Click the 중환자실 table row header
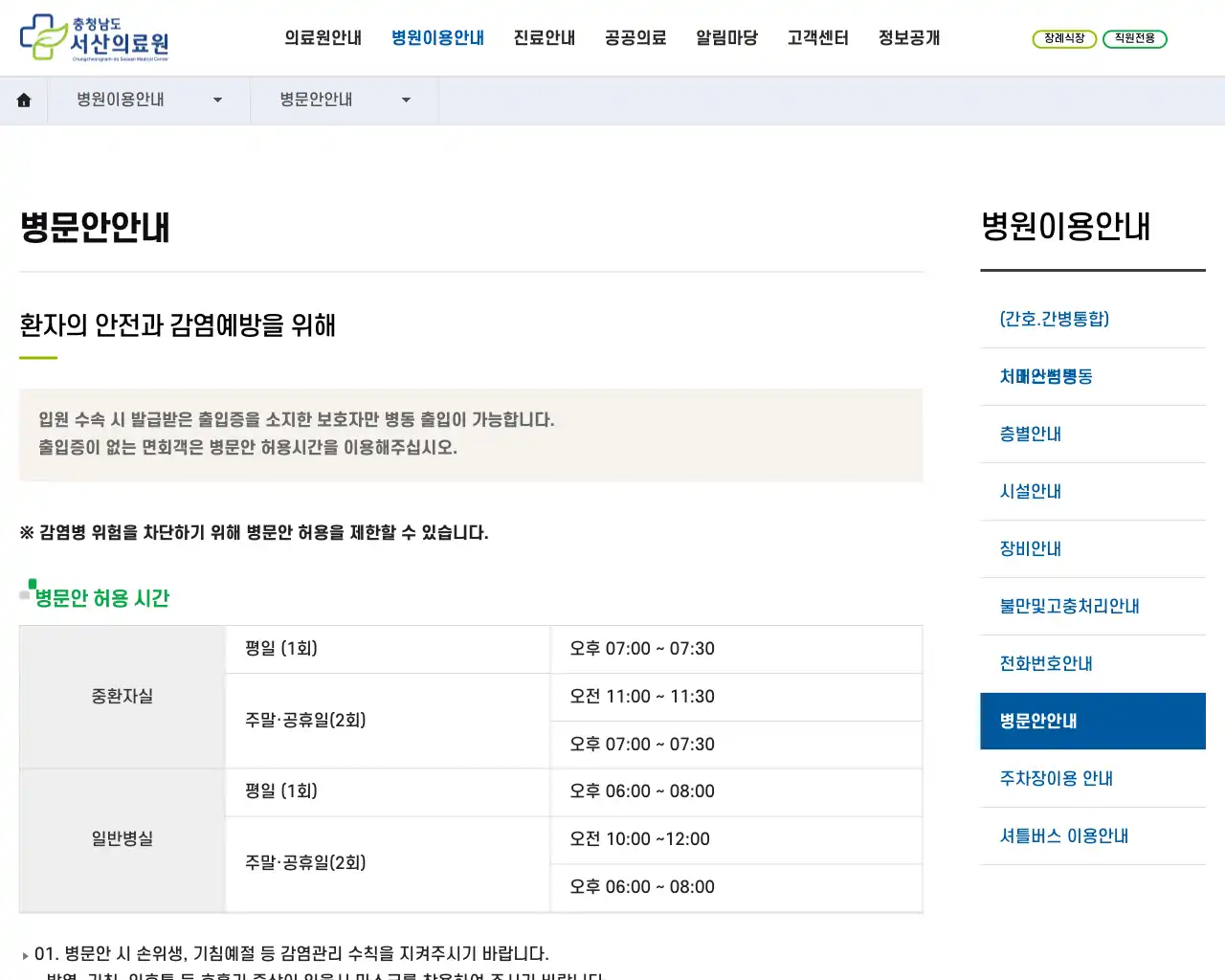Screen dimensions: 1225x980 122,697
